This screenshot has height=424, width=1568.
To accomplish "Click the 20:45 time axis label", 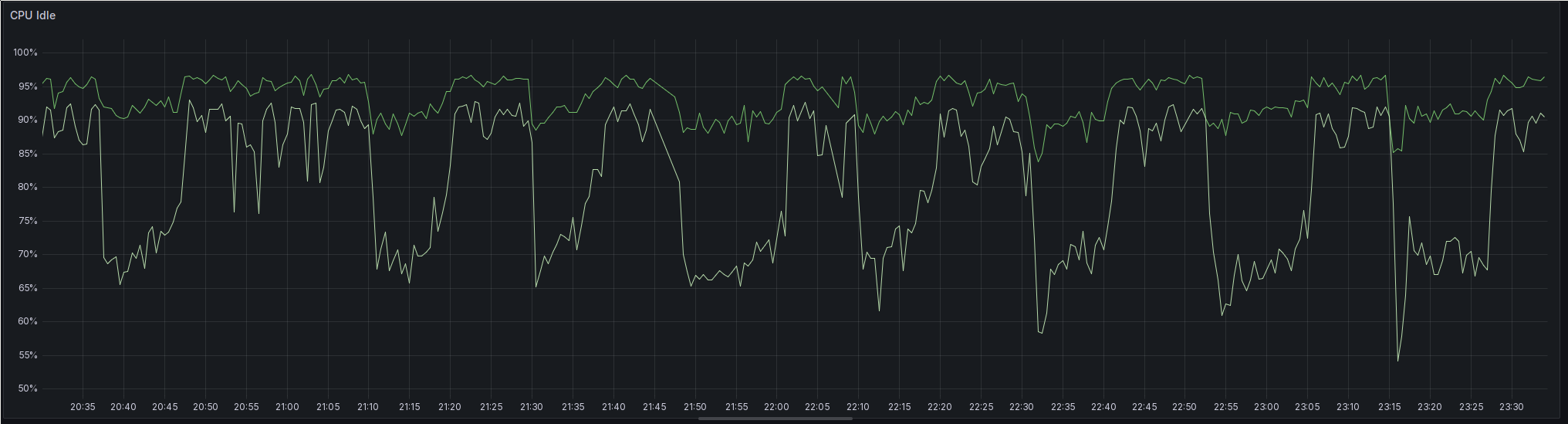I will pos(164,407).
